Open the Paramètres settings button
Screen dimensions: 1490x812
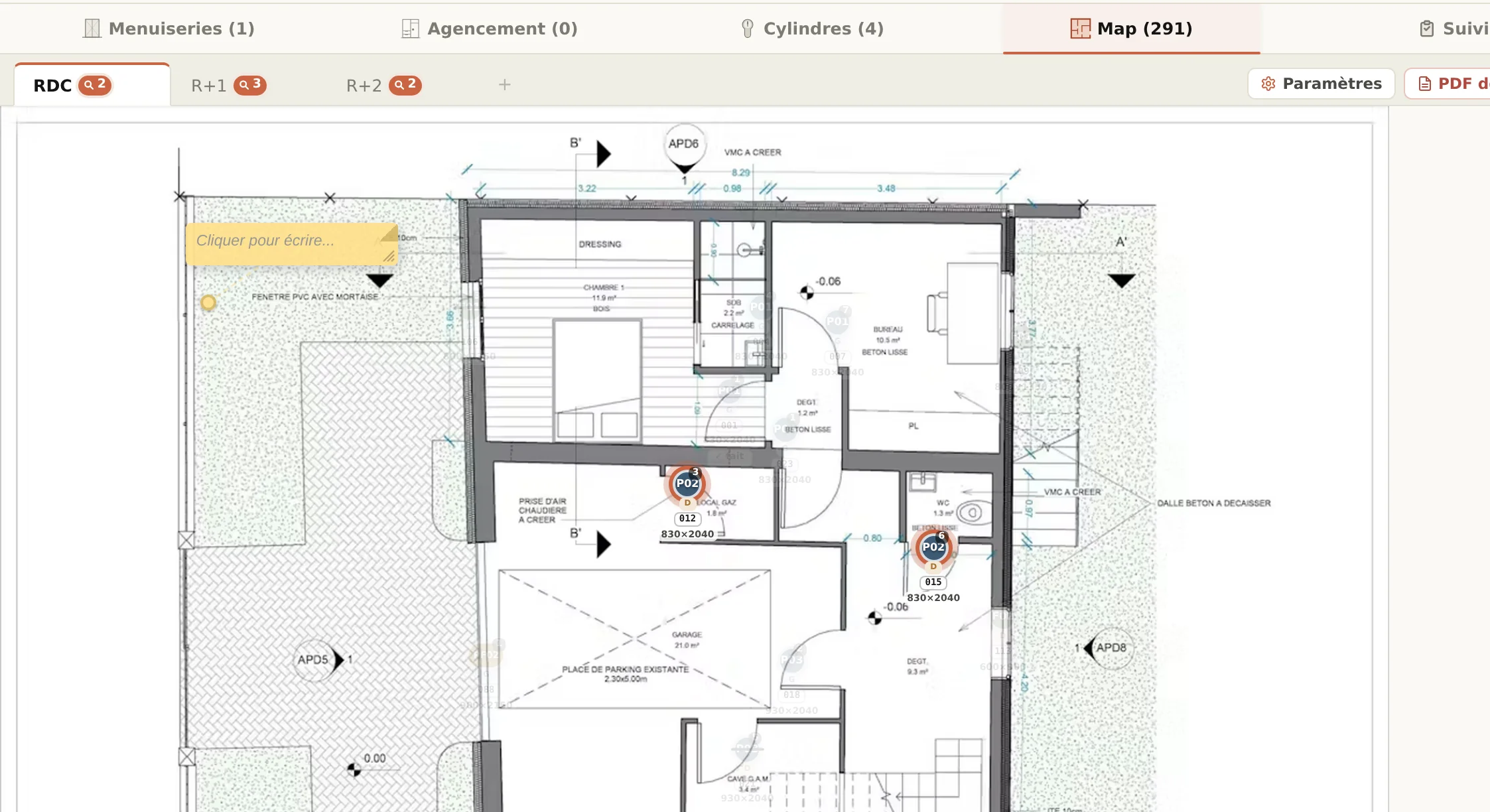1321,84
